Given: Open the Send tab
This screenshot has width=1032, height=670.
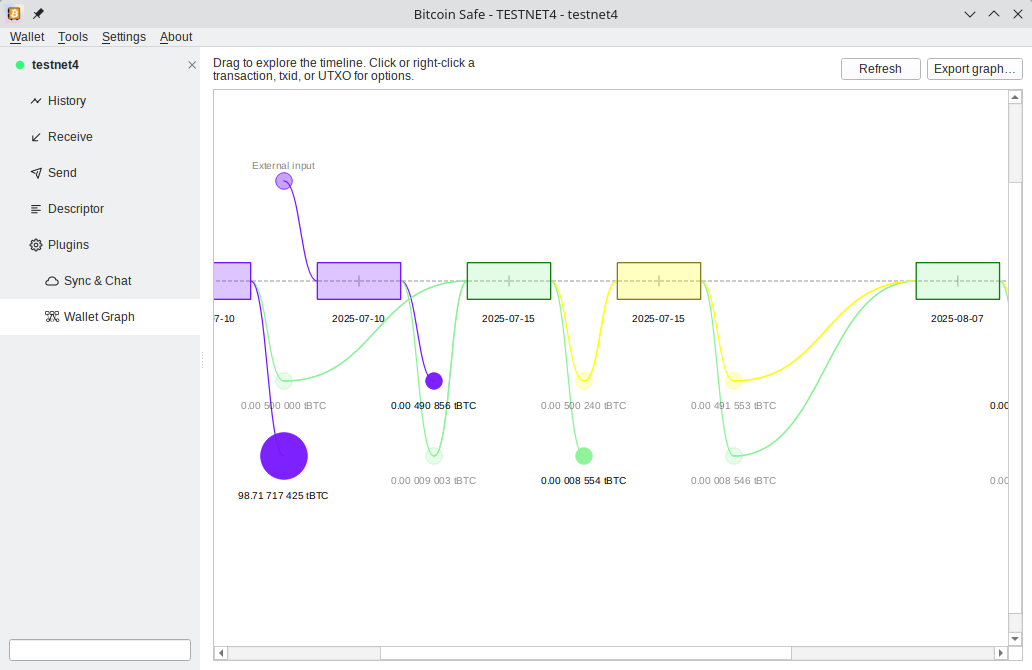Looking at the screenshot, I should 100,172.
